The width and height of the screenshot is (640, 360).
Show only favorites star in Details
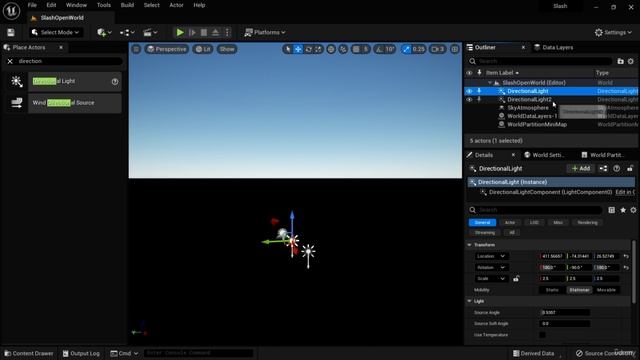[x=623, y=210]
